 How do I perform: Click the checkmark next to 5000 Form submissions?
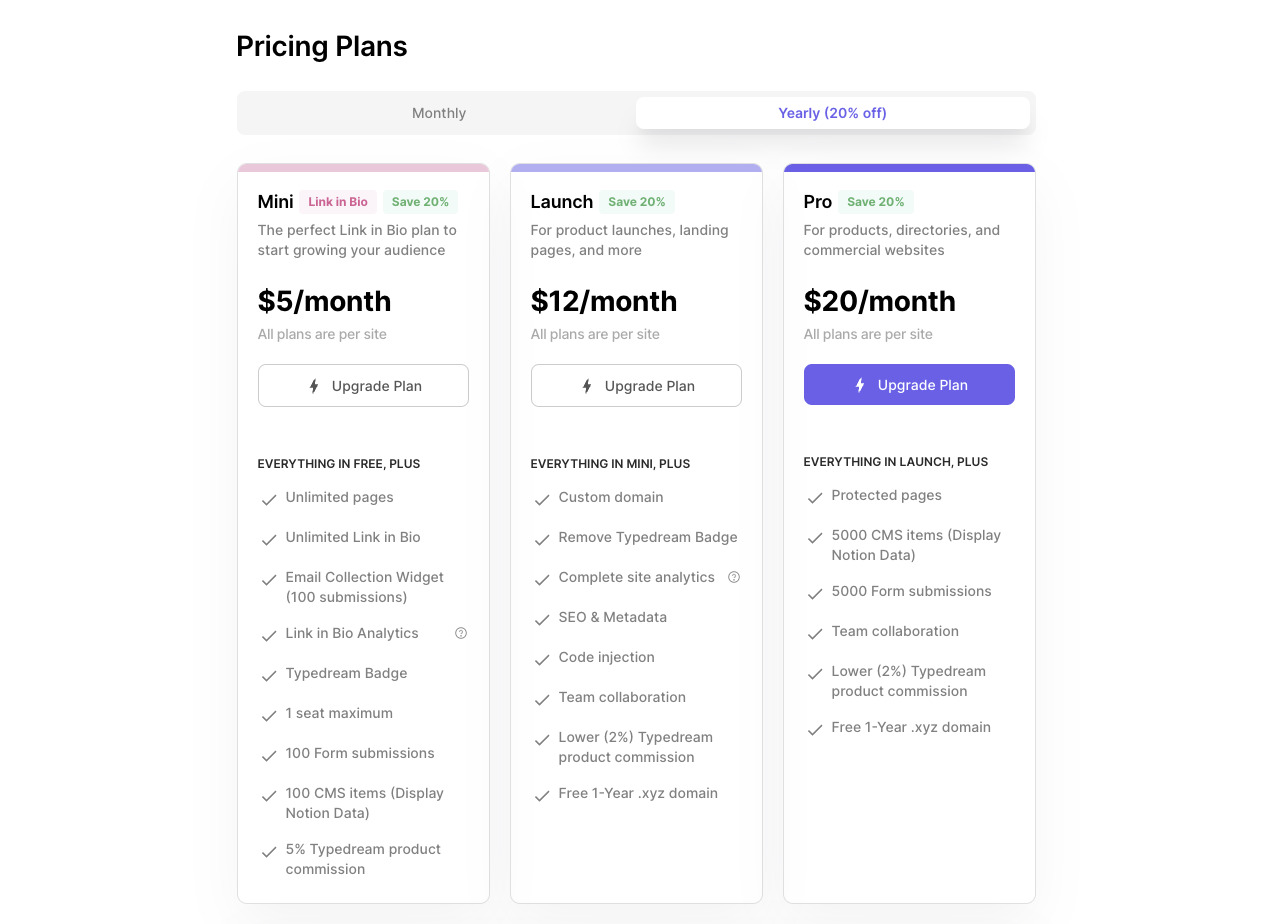point(815,593)
